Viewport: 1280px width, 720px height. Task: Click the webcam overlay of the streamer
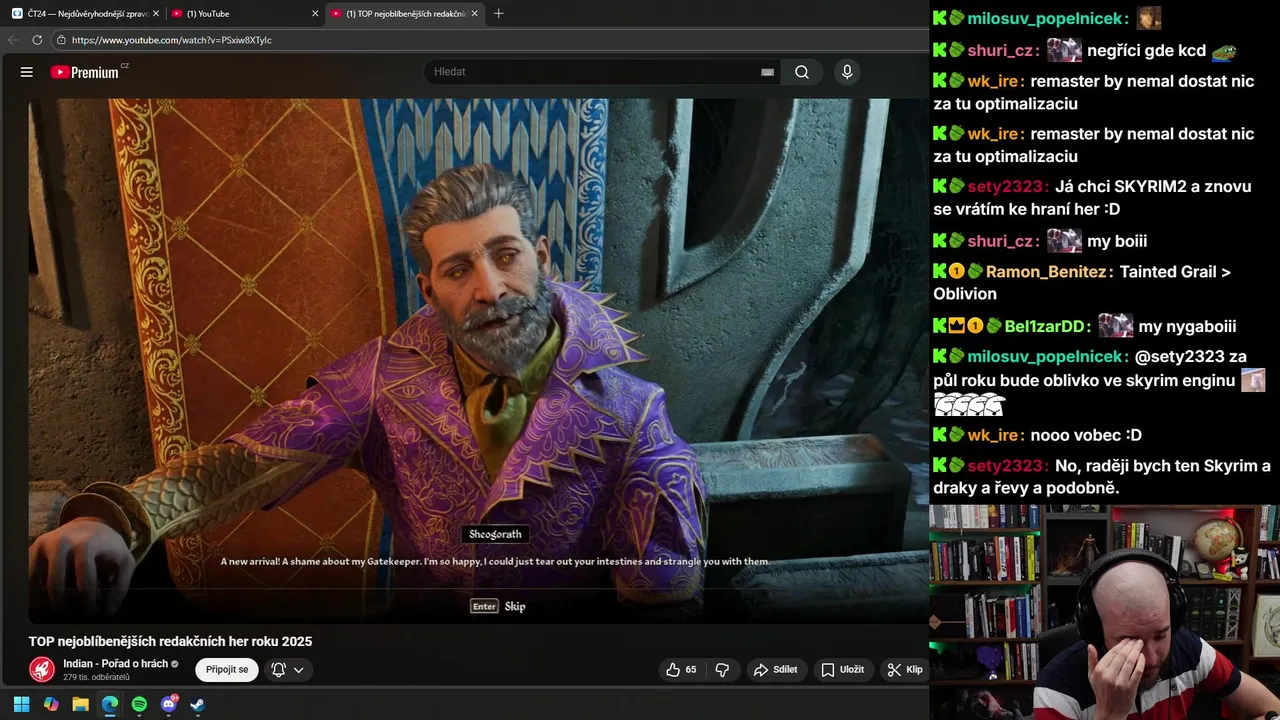(1105, 612)
